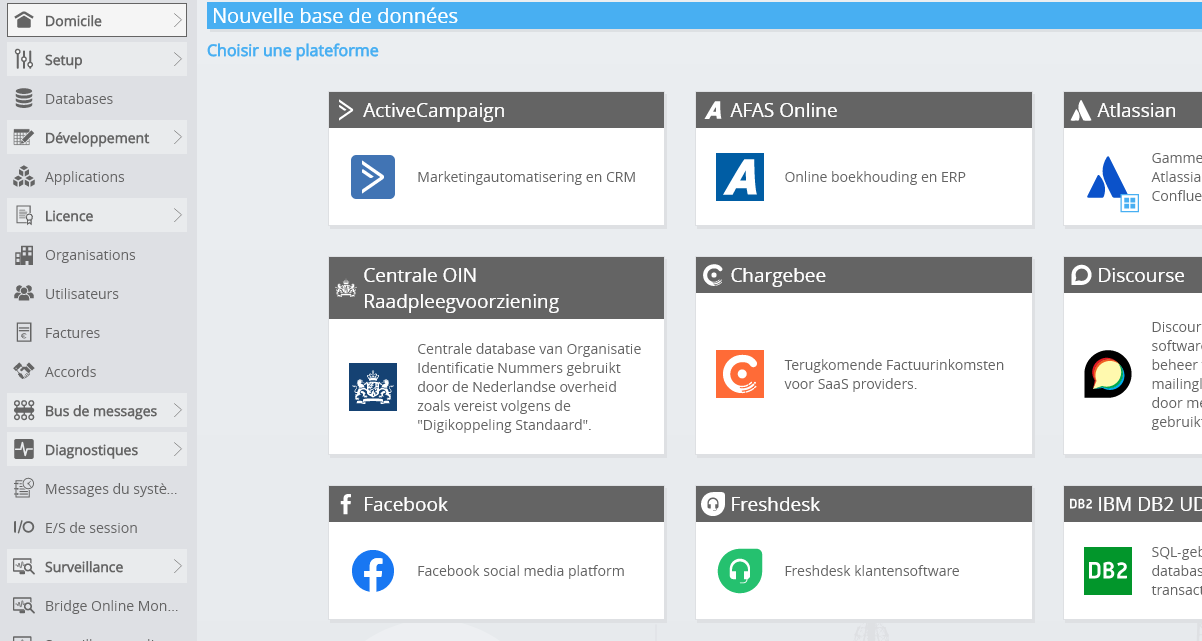Viewport: 1202px width, 641px height.
Task: Expand the Setup menu chevron
Action: tap(177, 60)
